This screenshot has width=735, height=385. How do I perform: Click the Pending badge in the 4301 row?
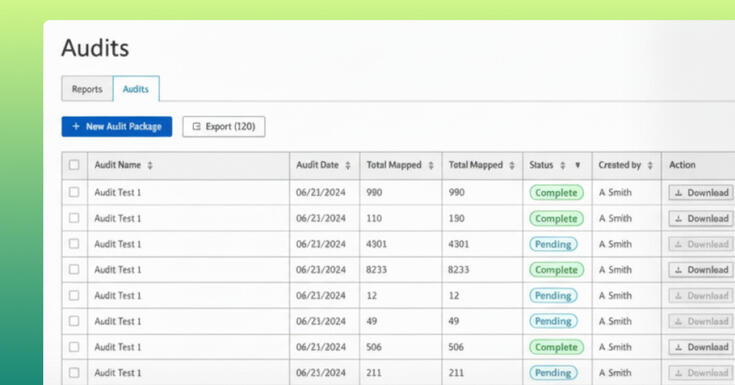click(x=553, y=244)
